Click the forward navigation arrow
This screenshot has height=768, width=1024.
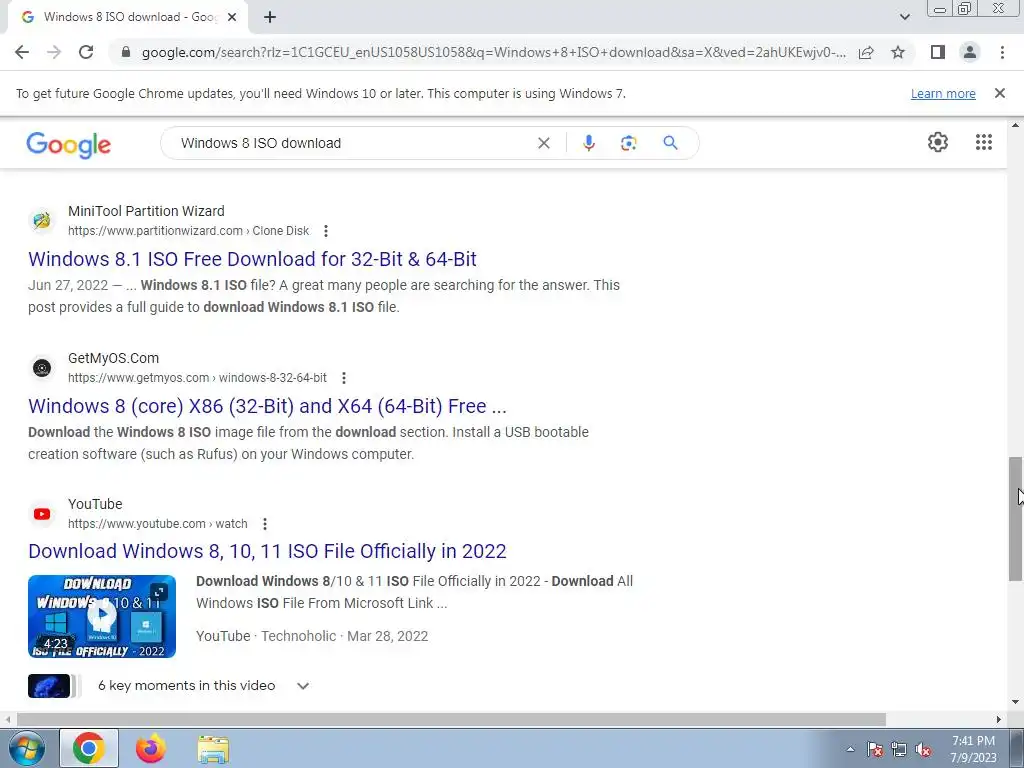click(54, 52)
